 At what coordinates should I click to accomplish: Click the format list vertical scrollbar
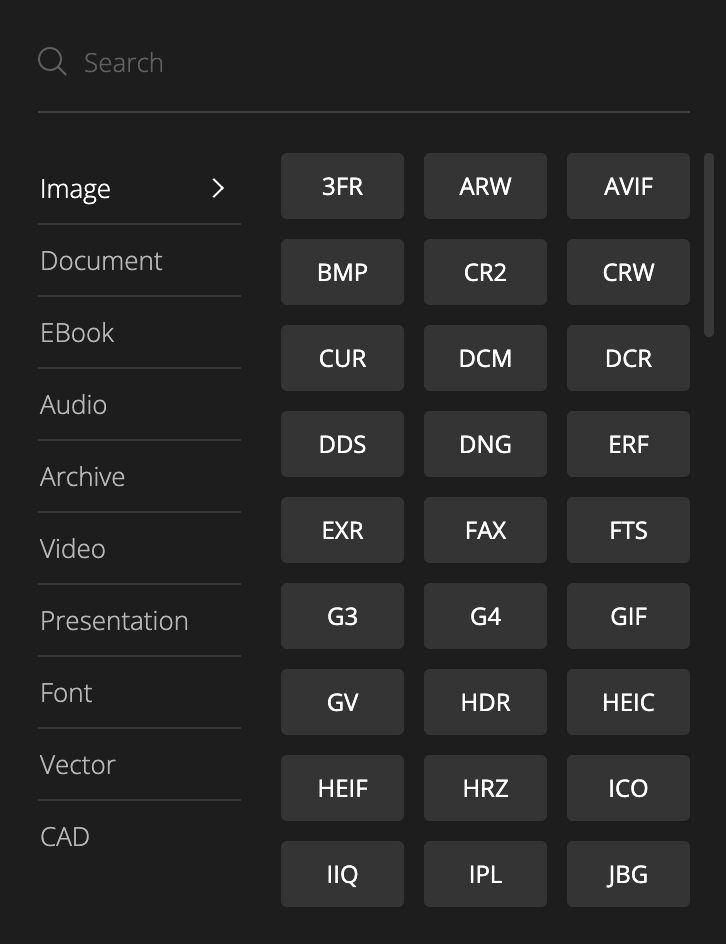(x=709, y=245)
